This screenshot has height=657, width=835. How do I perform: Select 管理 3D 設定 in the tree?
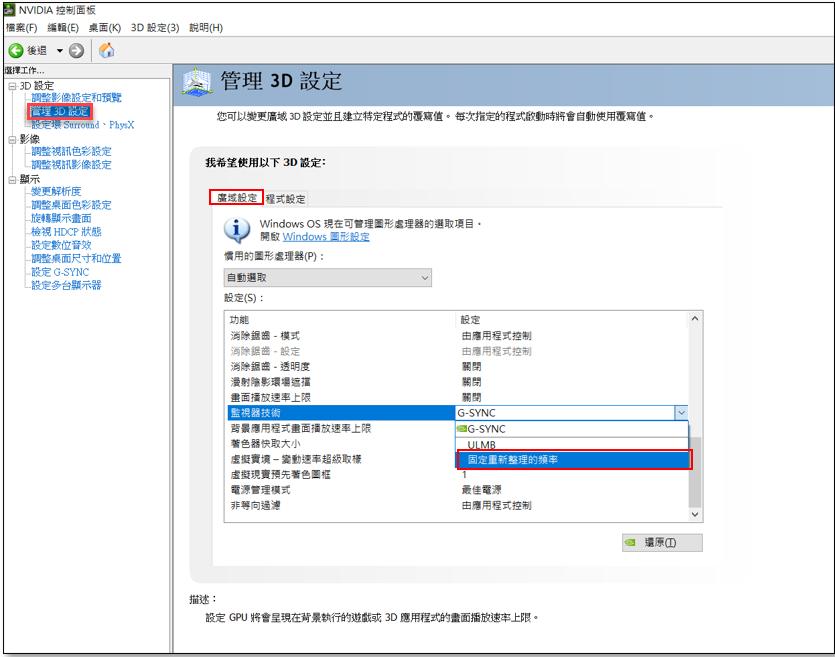tap(60, 111)
